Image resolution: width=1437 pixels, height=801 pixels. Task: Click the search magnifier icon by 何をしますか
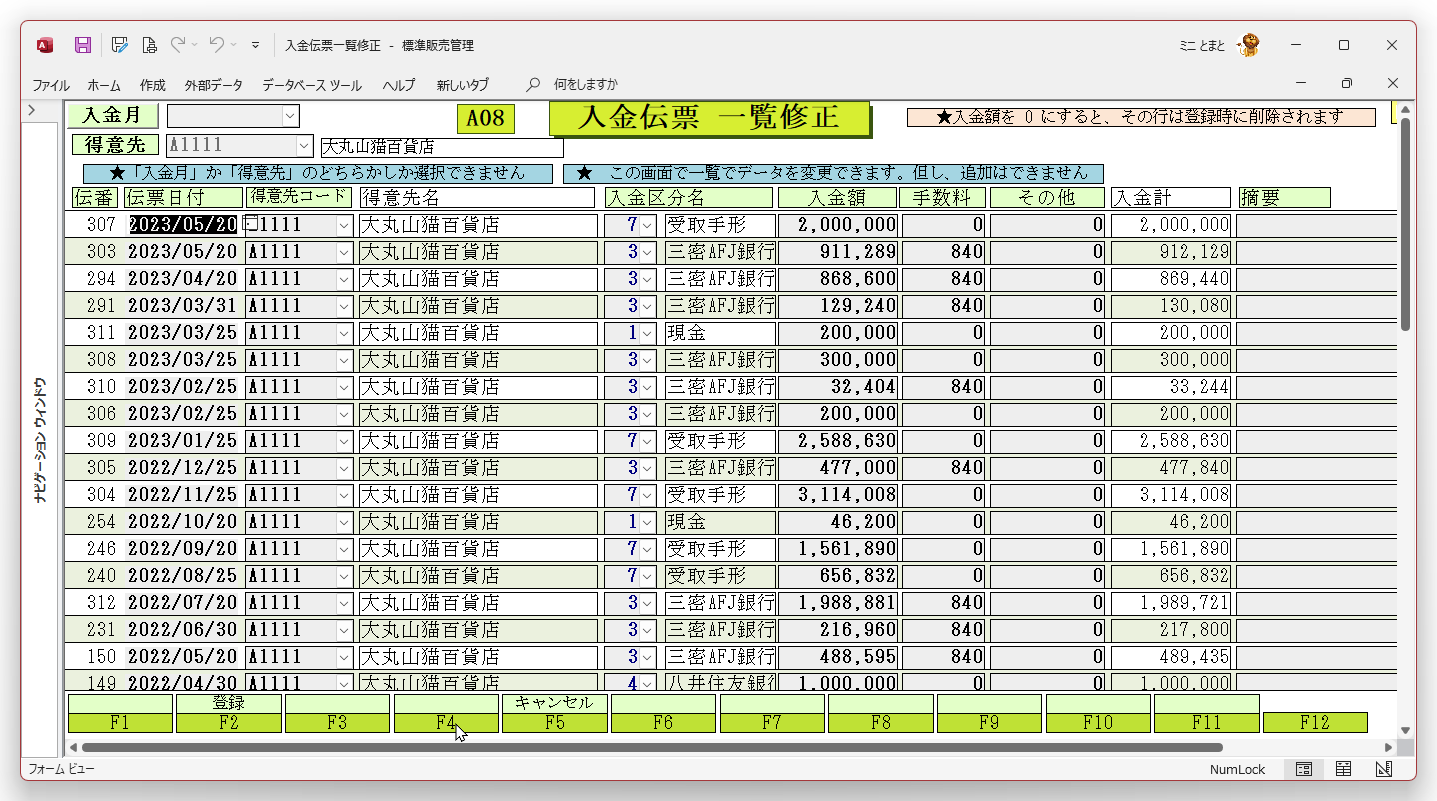533,84
